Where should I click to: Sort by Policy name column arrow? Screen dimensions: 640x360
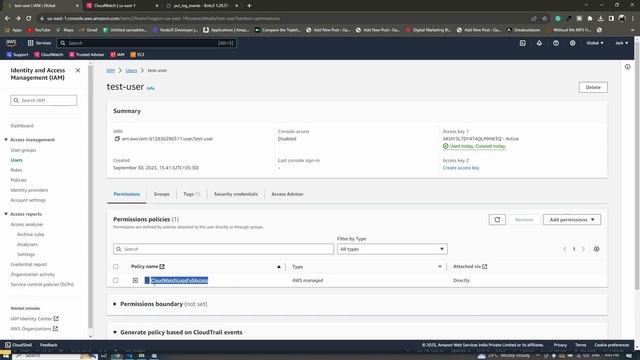[x=279, y=267]
